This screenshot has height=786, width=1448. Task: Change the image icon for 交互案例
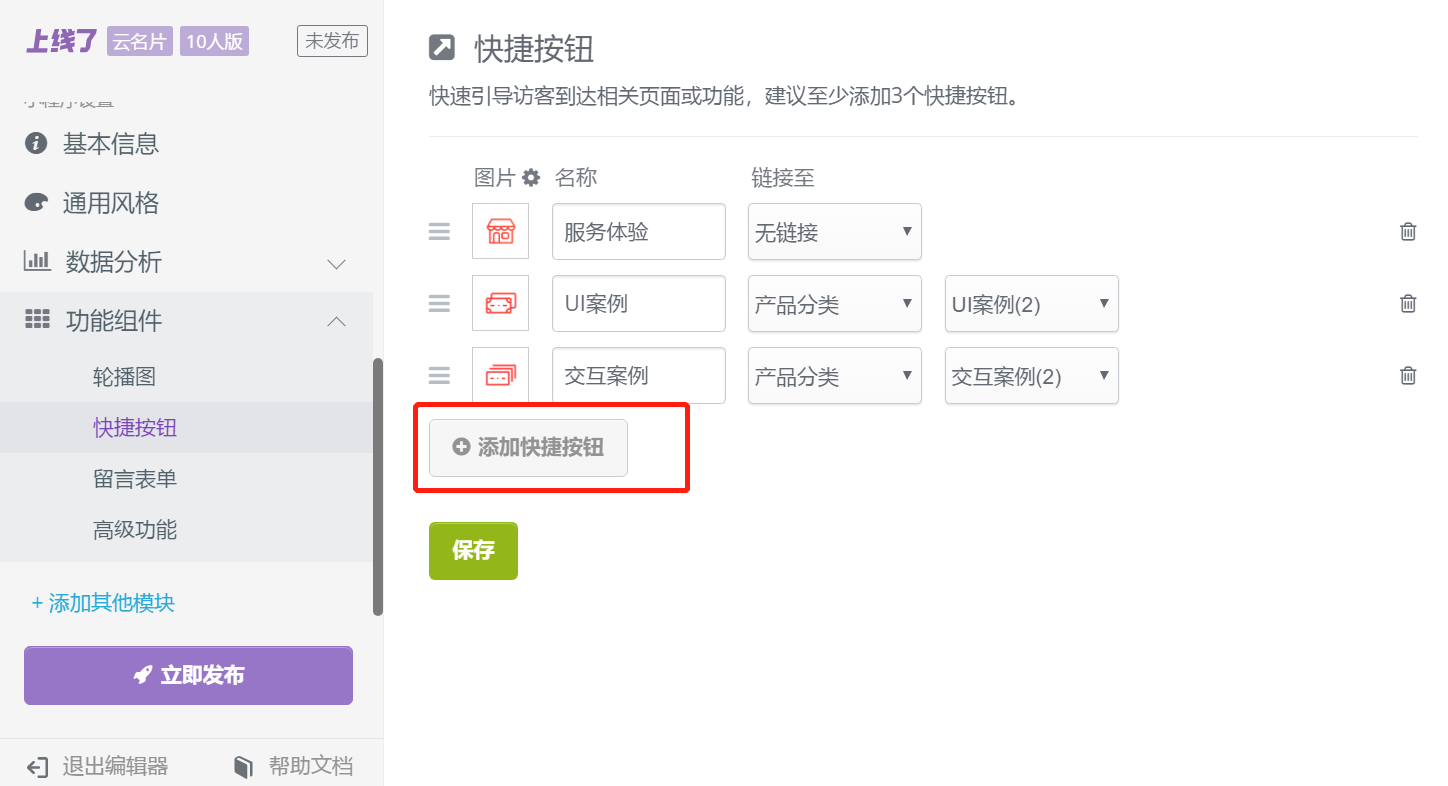(500, 376)
